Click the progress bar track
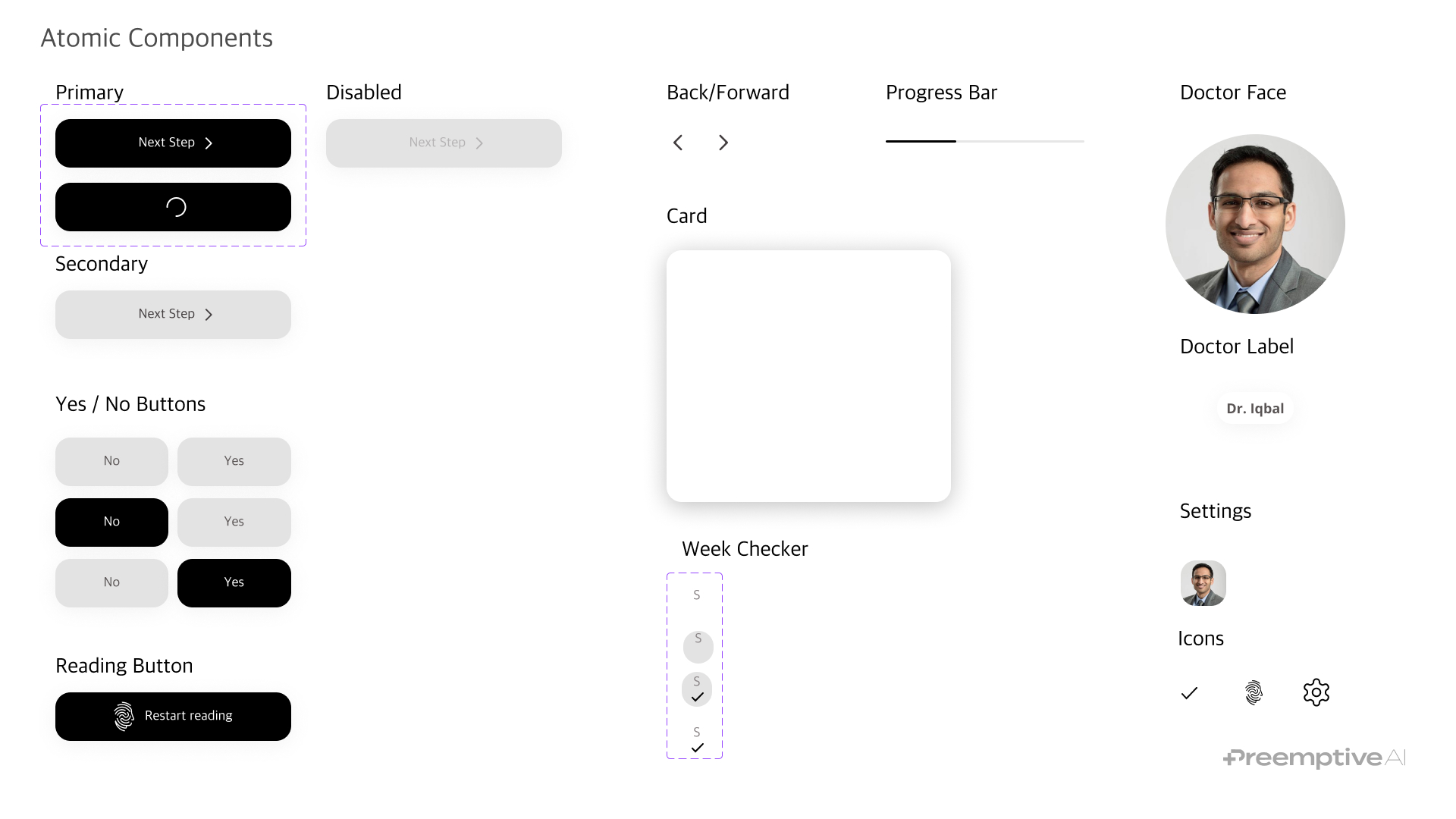 (984, 141)
